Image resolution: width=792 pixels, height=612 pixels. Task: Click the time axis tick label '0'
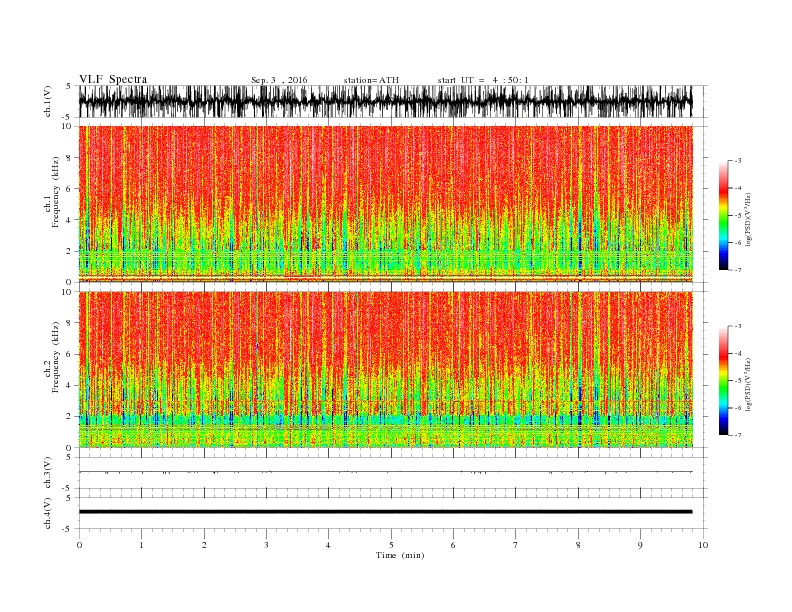click(79, 545)
